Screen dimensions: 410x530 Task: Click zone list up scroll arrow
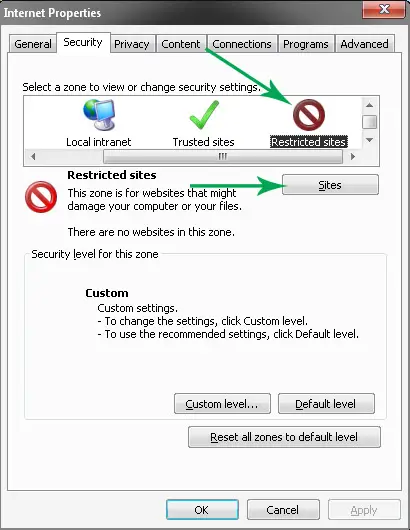tap(369, 105)
